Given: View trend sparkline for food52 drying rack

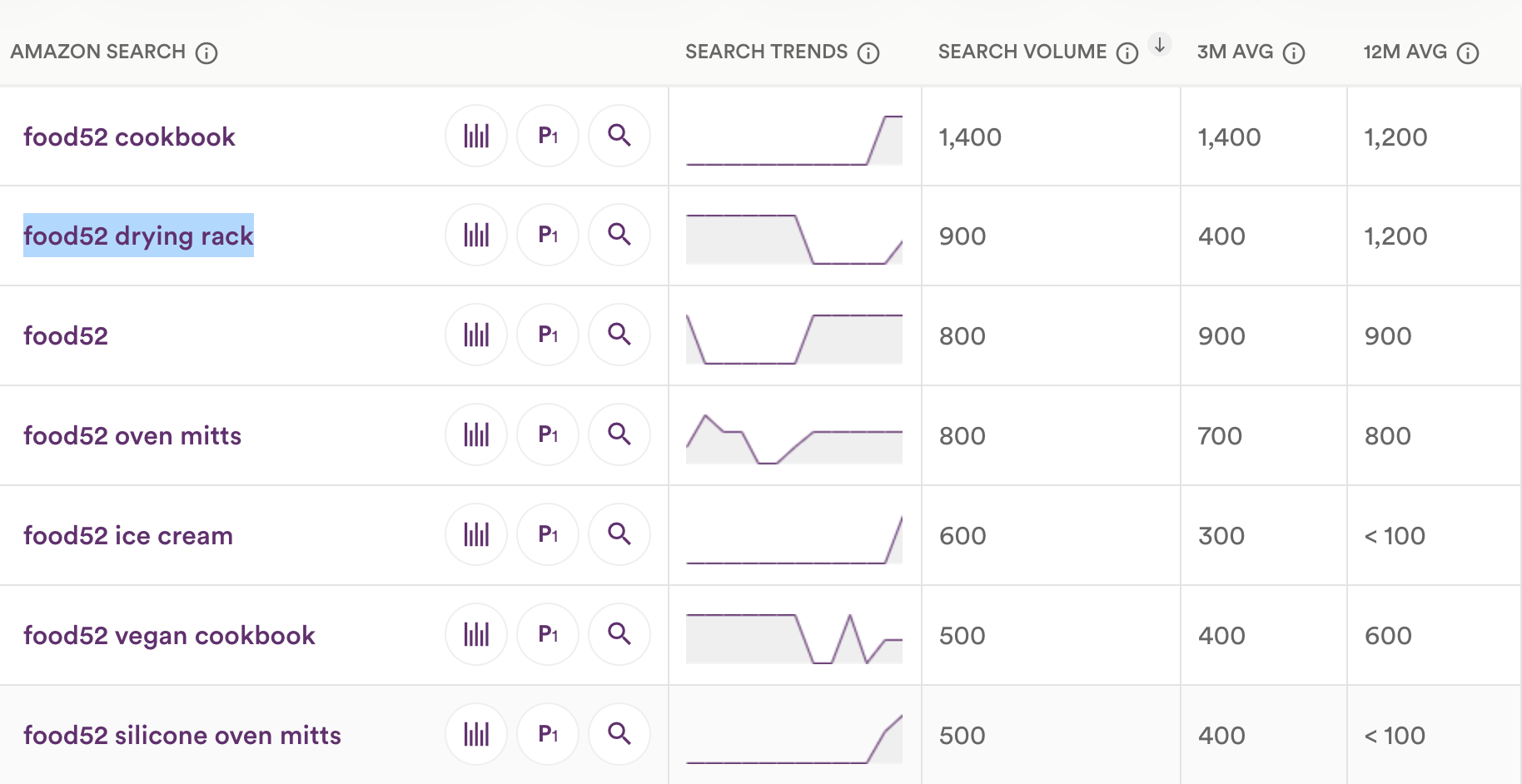Looking at the screenshot, I should pyautogui.click(x=794, y=240).
